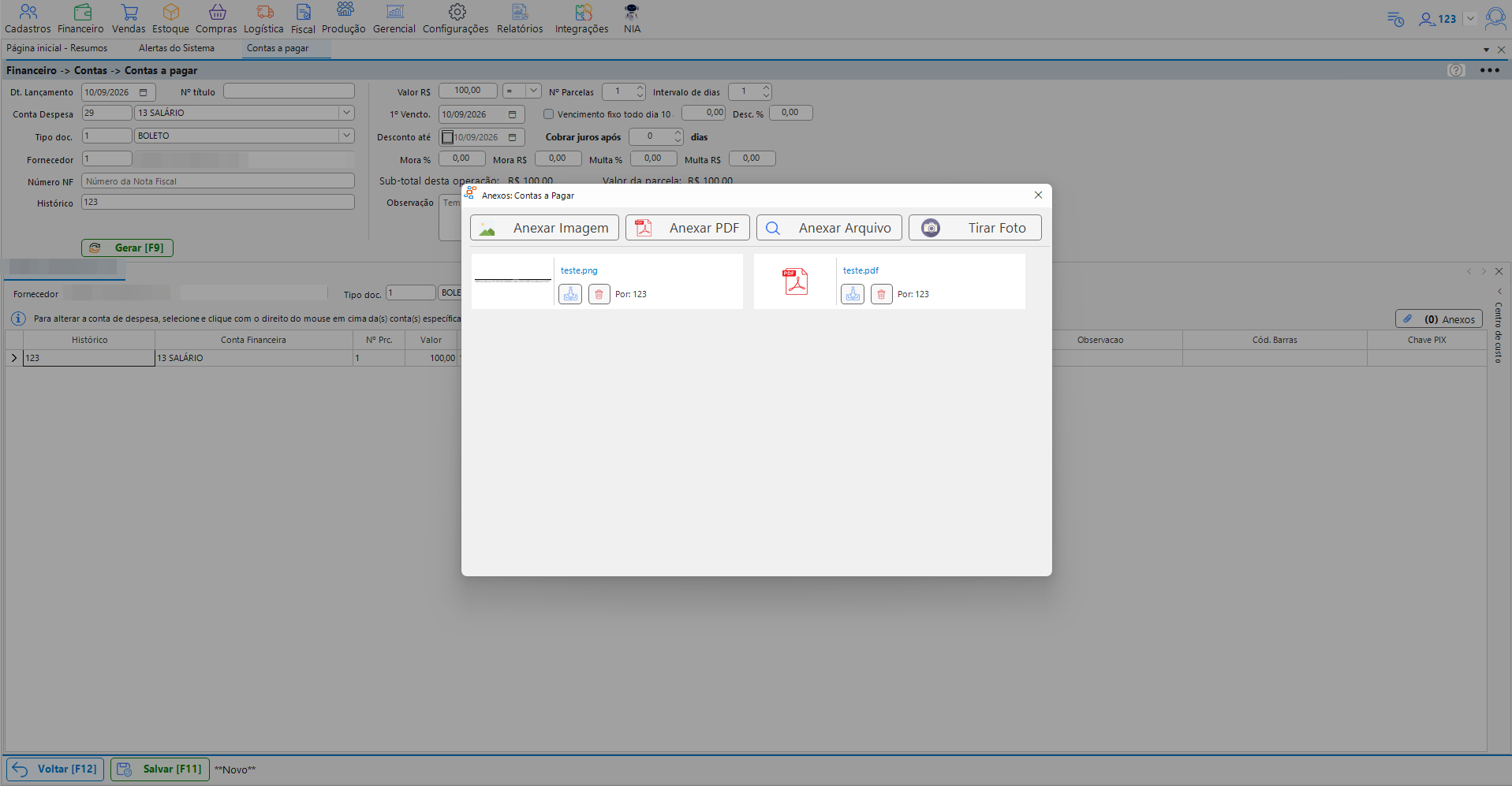Open the NIA assistant icon

pyautogui.click(x=632, y=13)
